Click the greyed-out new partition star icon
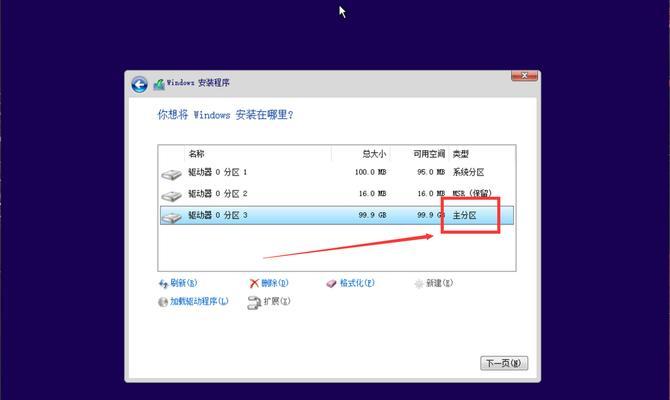670x400 pixels. click(419, 283)
